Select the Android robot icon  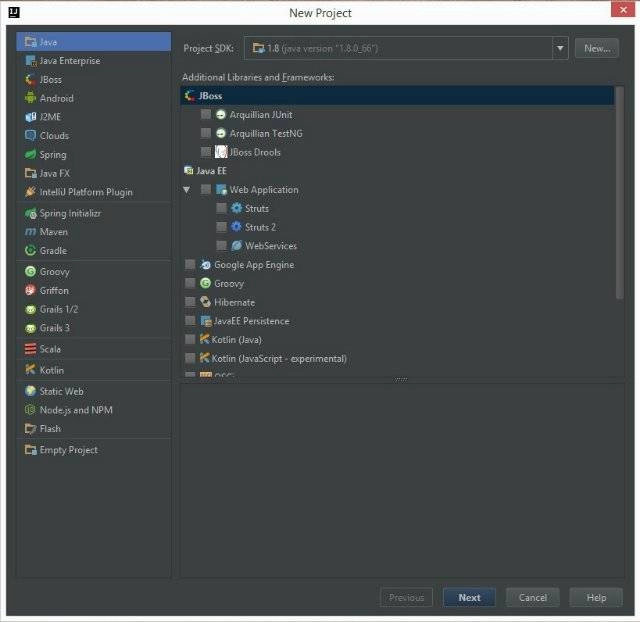coord(31,98)
